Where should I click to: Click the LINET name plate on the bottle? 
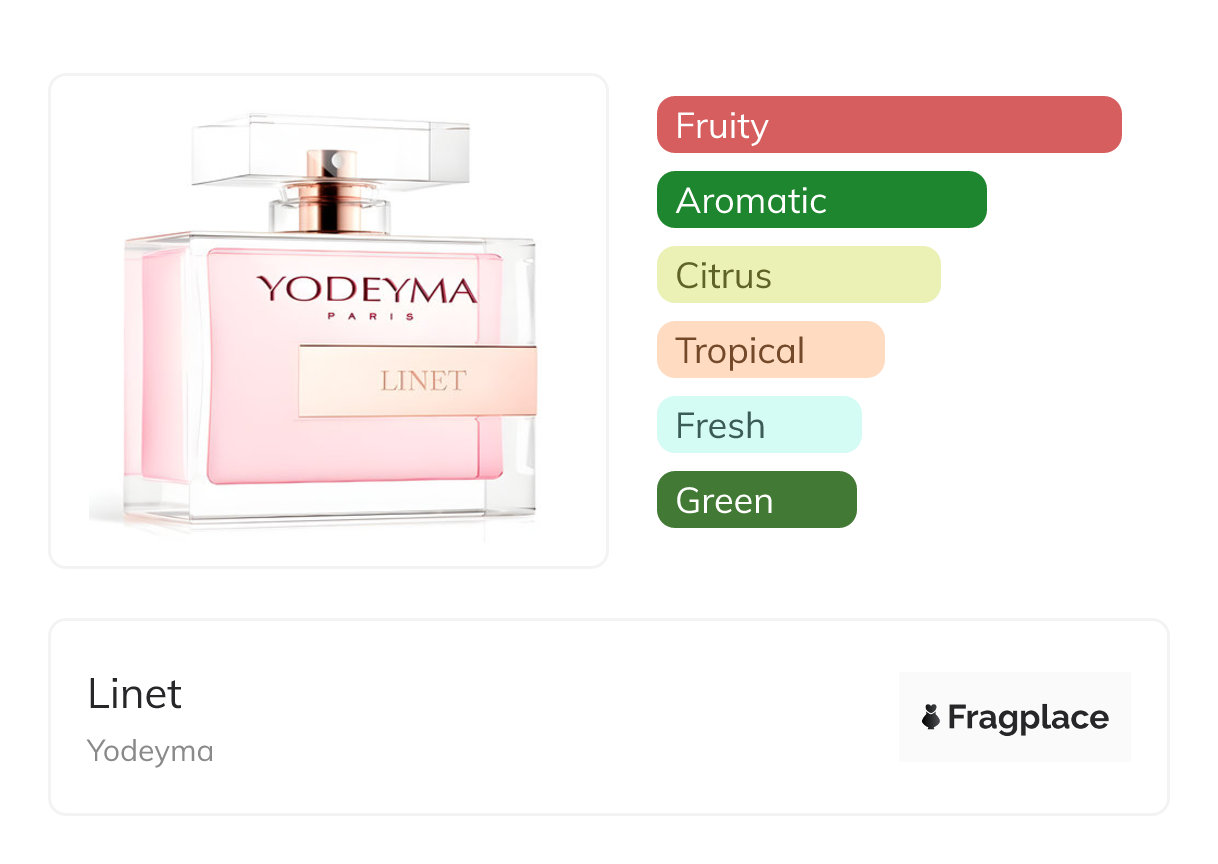[418, 381]
